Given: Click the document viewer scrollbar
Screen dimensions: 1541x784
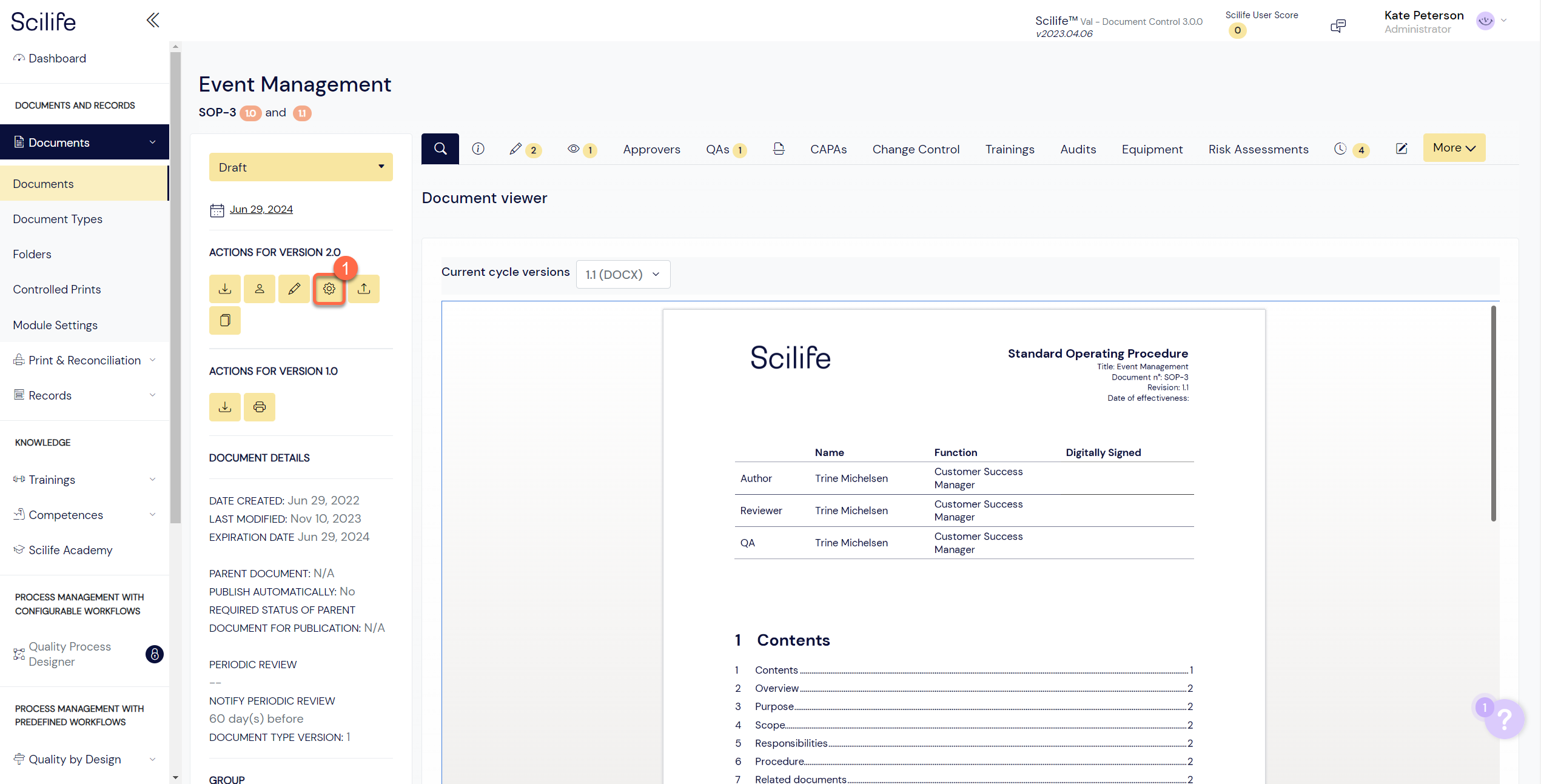Looking at the screenshot, I should 1493,414.
